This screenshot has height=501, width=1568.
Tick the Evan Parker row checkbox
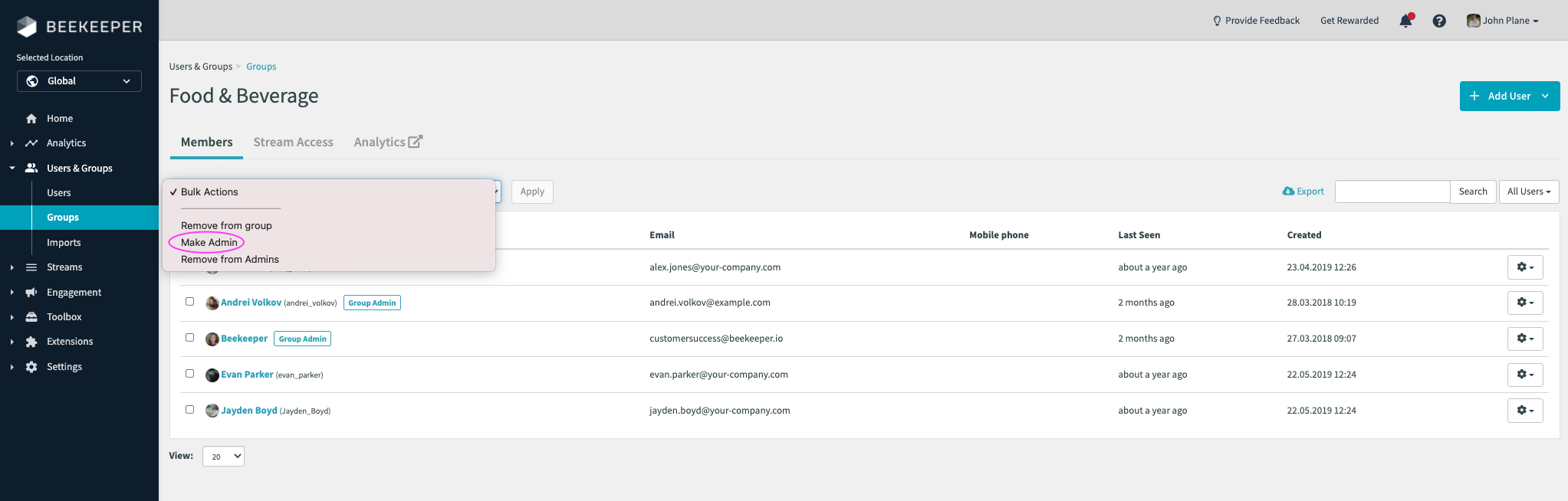189,374
